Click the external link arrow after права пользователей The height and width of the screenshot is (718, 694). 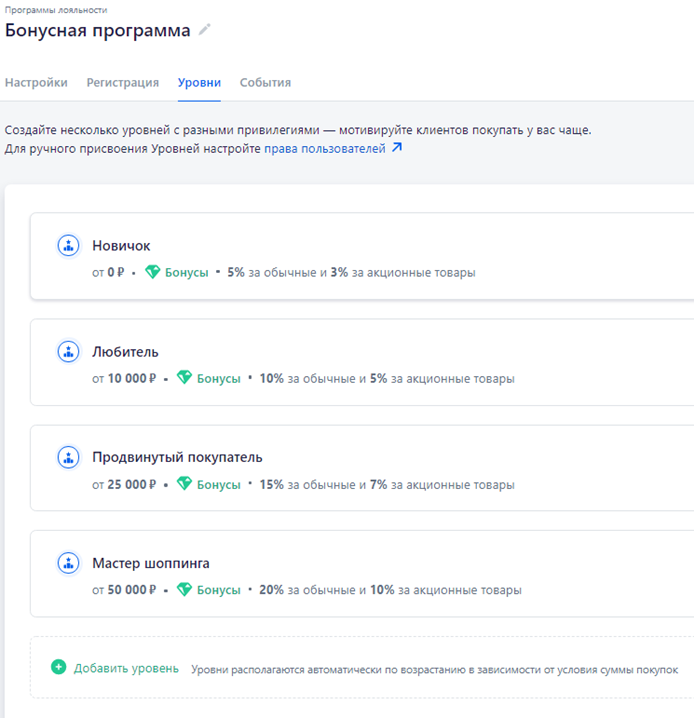coord(397,147)
